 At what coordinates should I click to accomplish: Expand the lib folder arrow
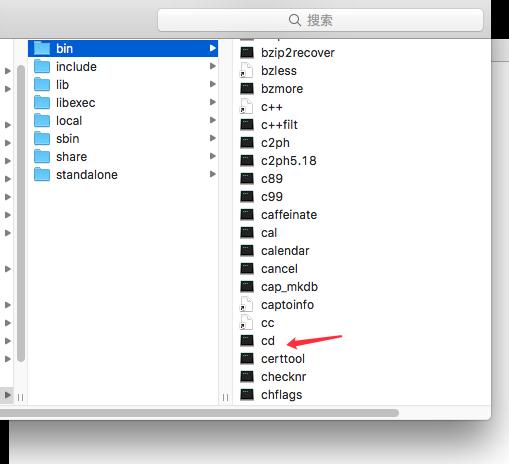(213, 84)
